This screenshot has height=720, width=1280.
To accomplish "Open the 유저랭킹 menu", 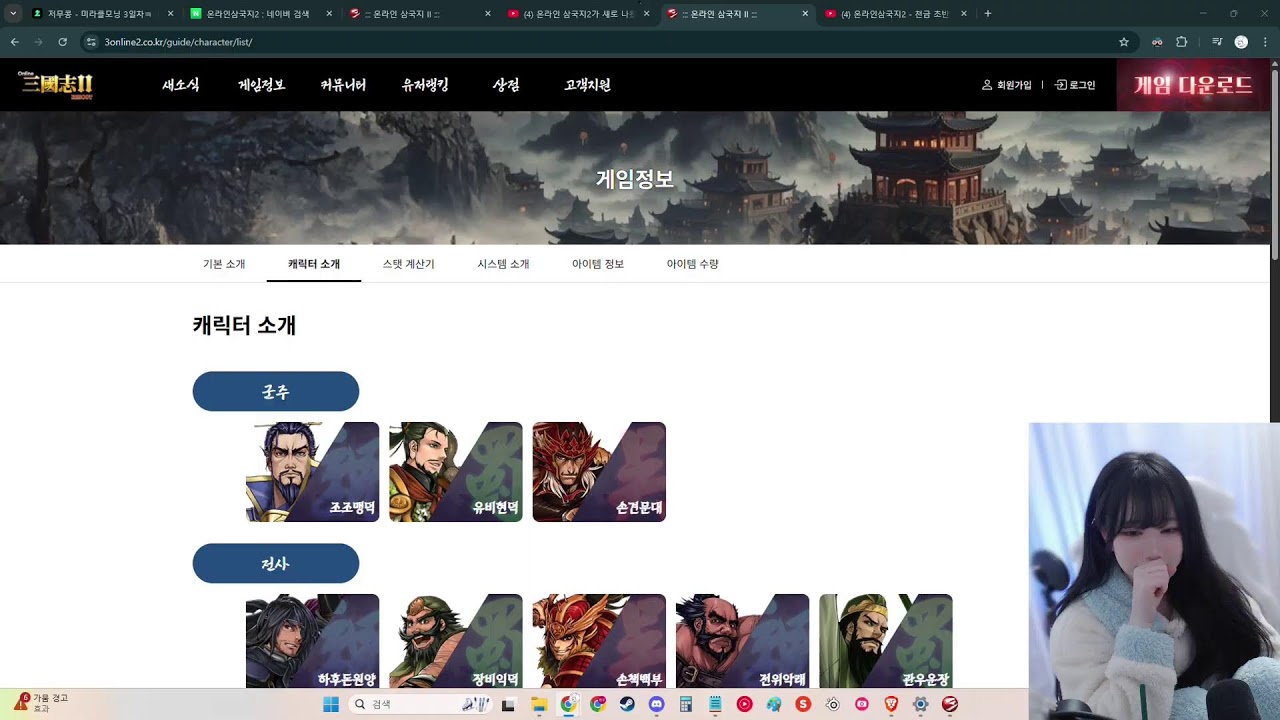I will tap(425, 85).
